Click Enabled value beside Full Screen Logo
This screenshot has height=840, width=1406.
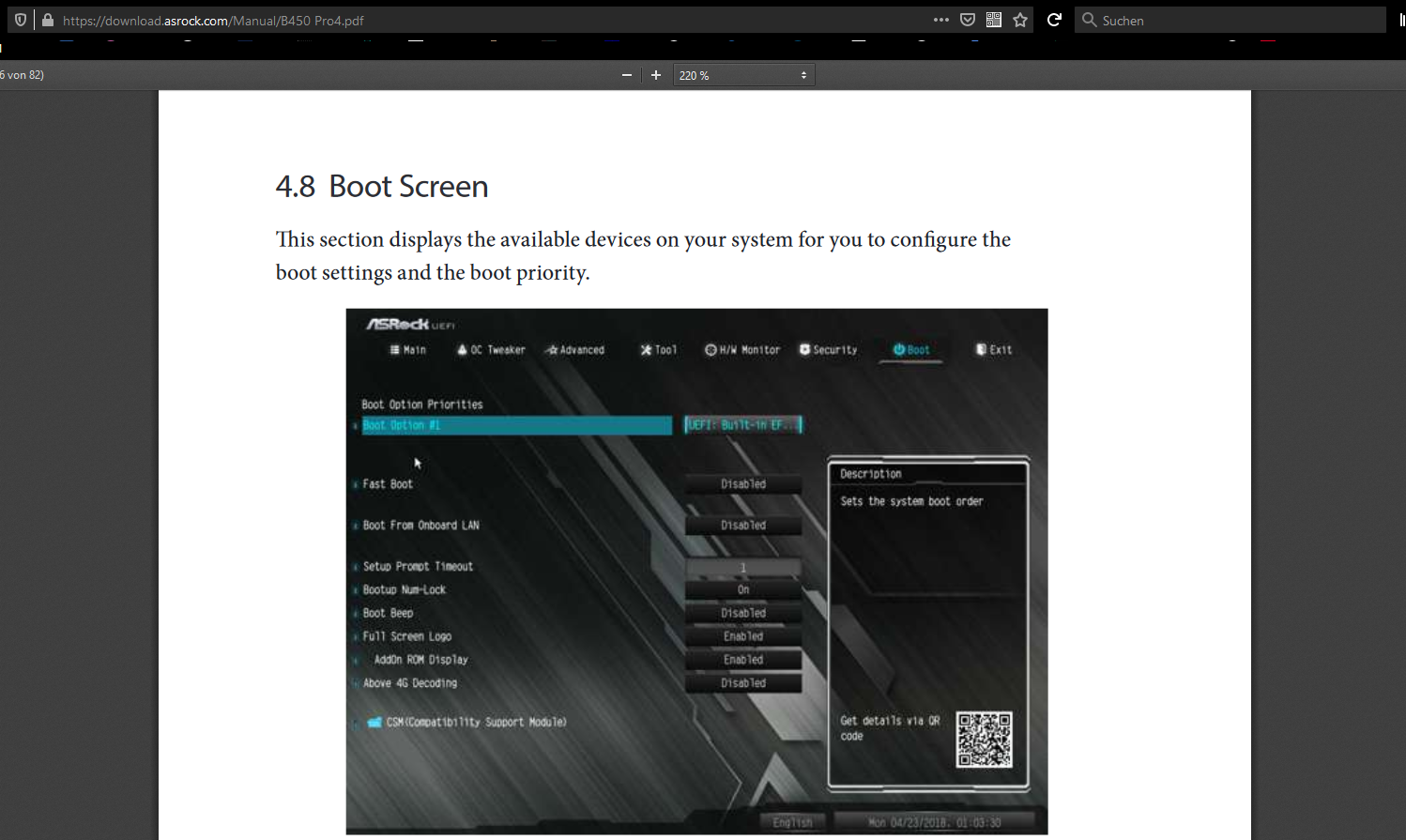743,636
